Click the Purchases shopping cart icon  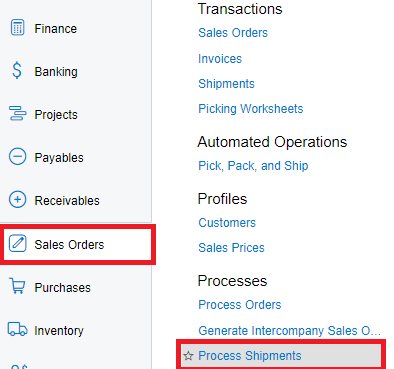(17, 286)
